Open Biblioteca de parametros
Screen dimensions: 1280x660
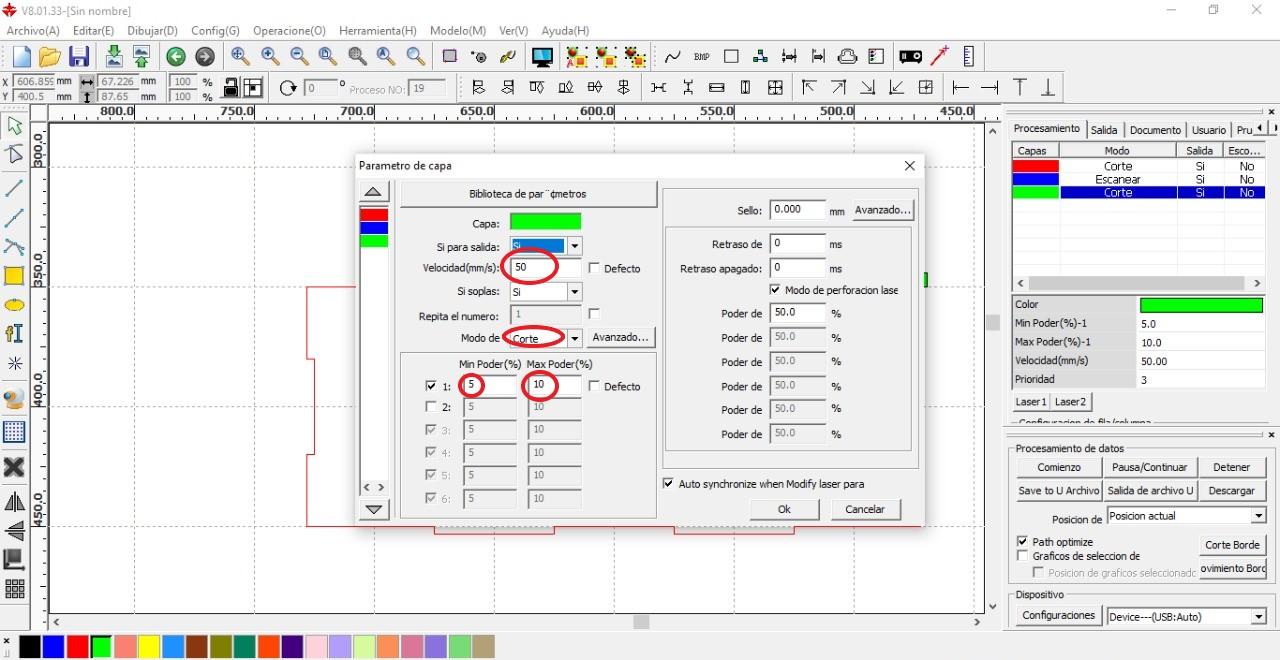[x=528, y=194]
